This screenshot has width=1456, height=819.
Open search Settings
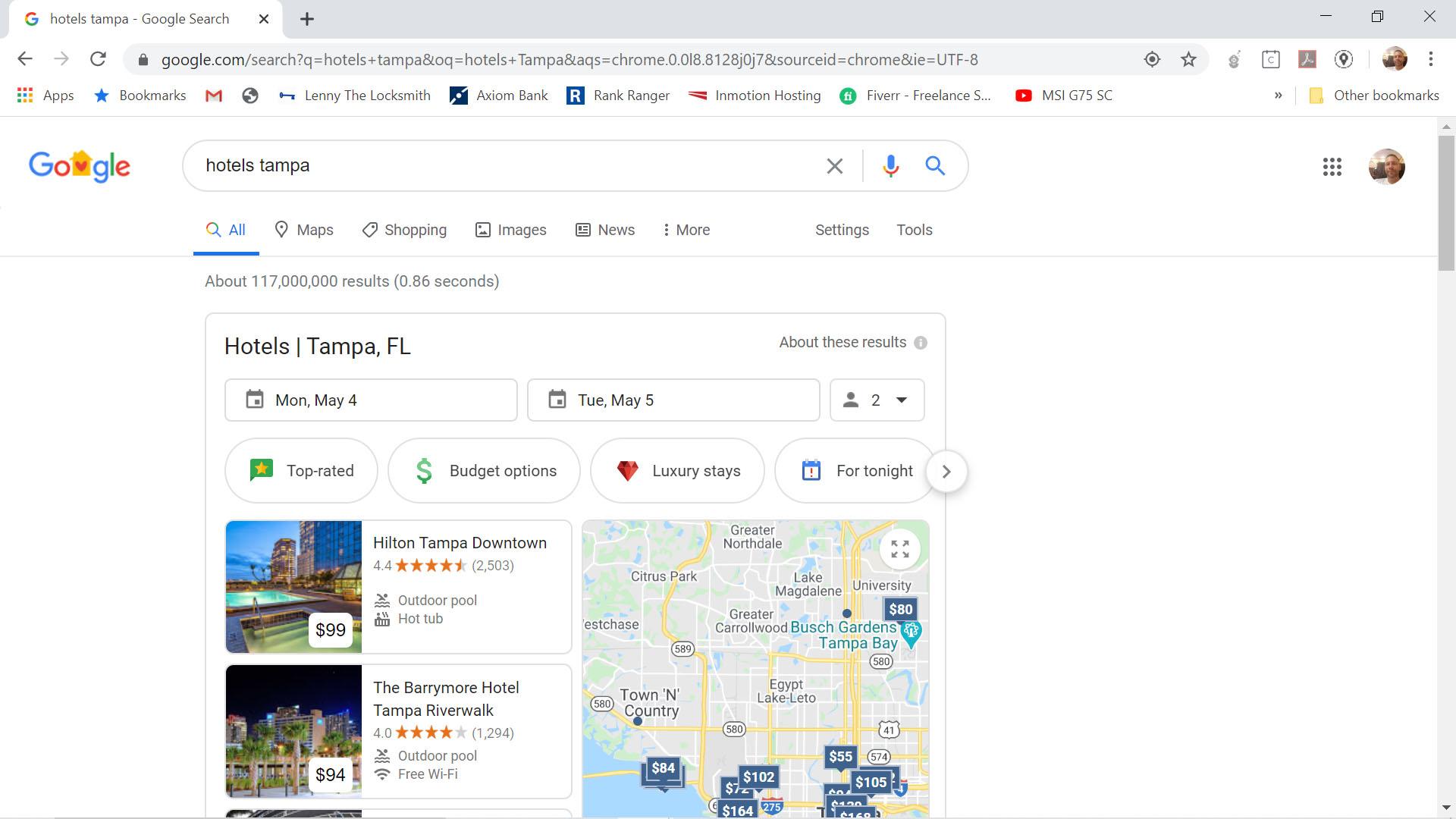tap(842, 230)
